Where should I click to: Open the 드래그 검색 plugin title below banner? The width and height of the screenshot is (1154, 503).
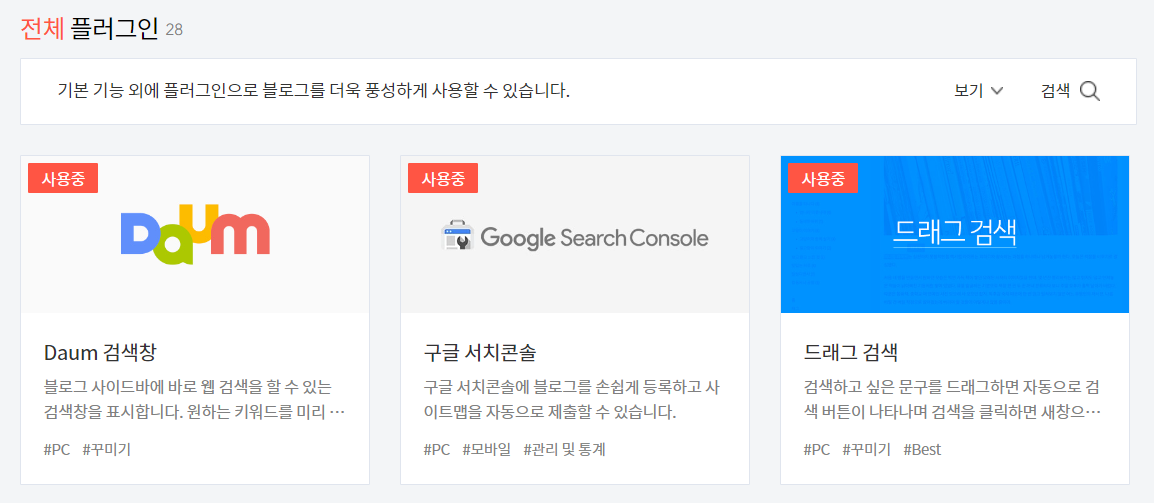pyautogui.click(x=850, y=352)
